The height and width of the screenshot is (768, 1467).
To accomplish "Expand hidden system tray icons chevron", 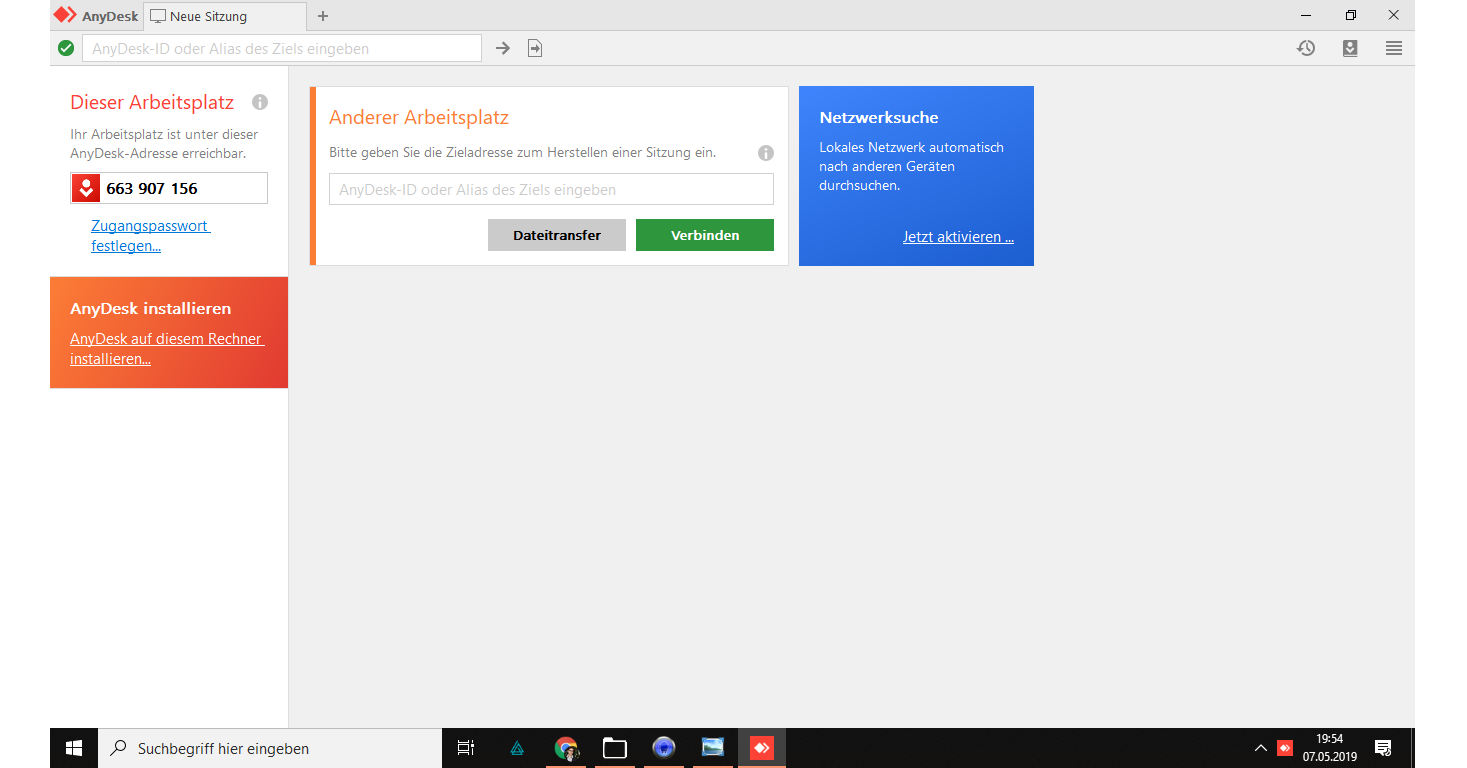I will pyautogui.click(x=1261, y=748).
